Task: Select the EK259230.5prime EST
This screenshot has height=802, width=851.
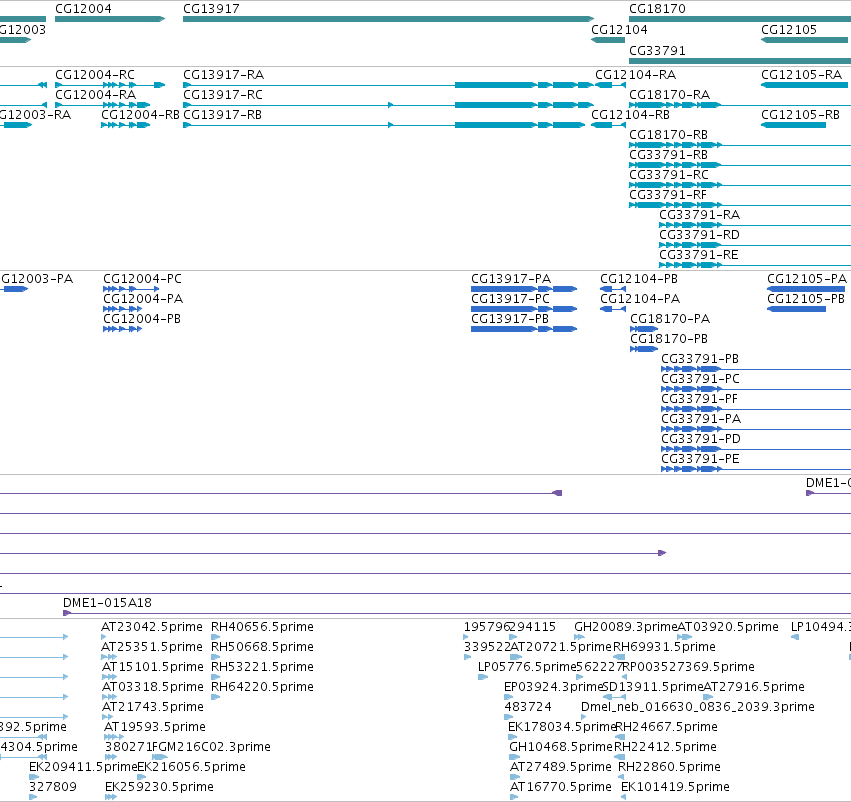Action: point(160,787)
